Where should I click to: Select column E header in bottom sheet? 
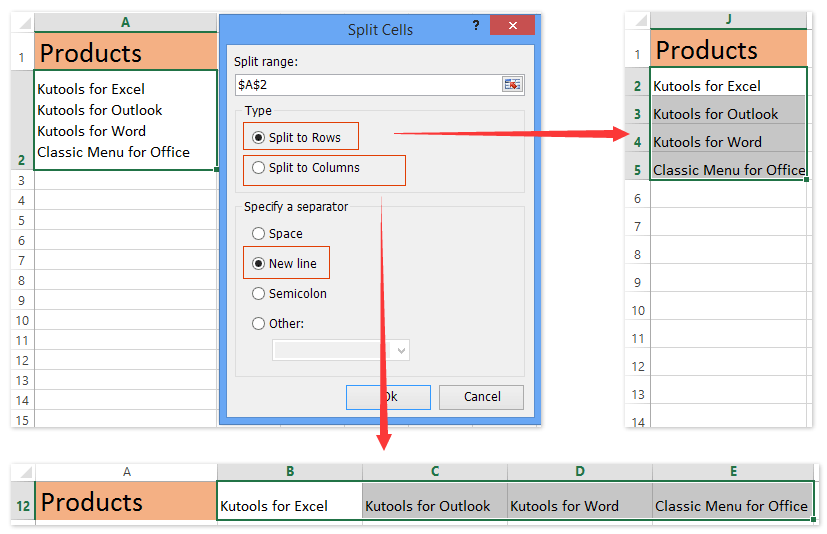733,471
